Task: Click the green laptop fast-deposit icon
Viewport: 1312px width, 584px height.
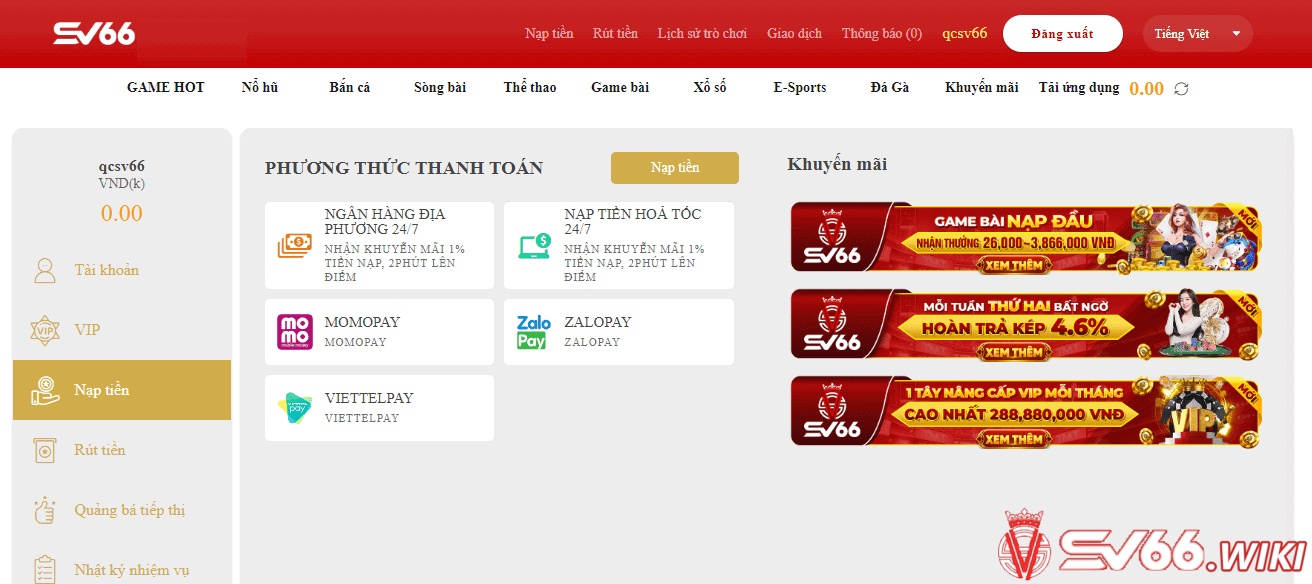Action: click(534, 246)
